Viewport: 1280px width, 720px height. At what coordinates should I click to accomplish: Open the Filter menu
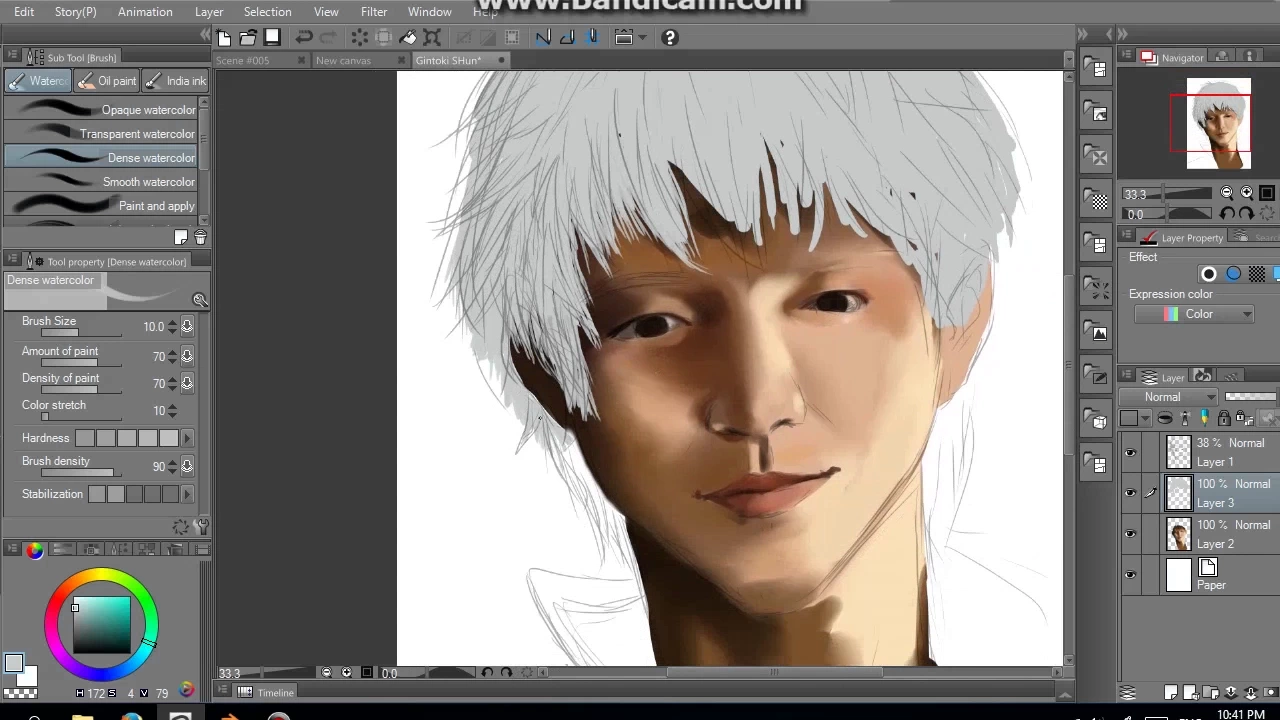(374, 12)
